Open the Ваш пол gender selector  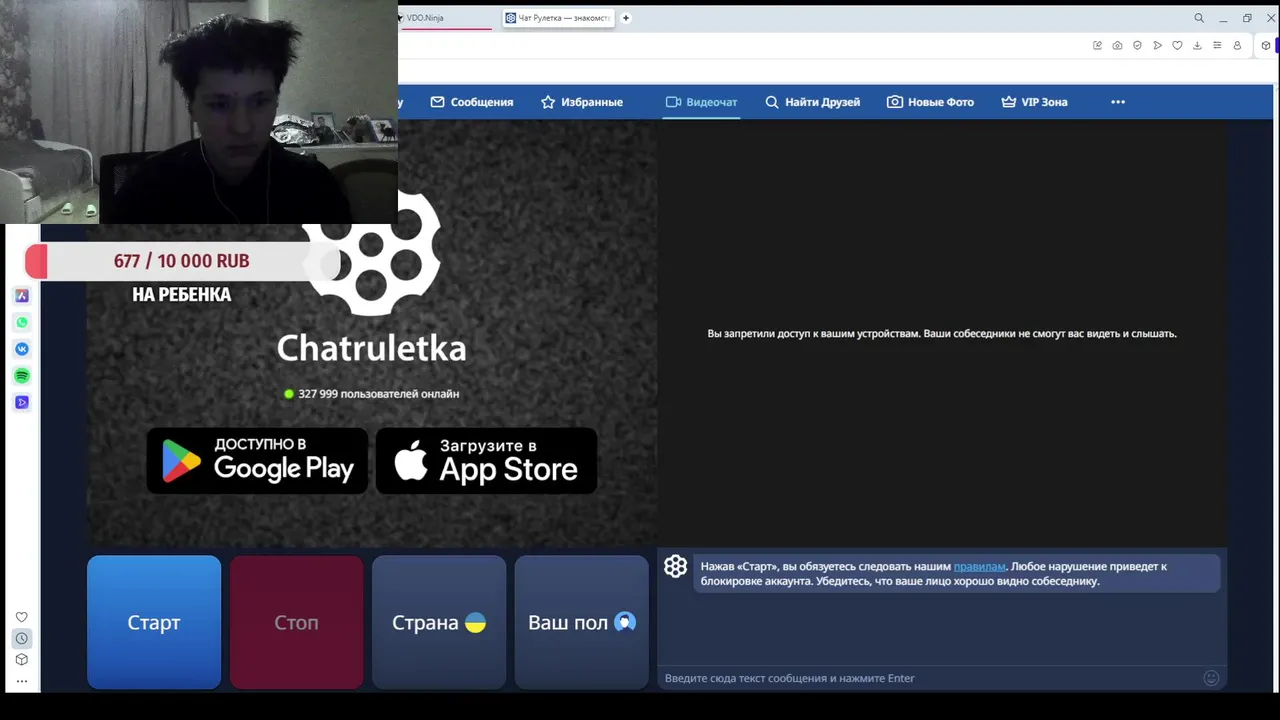(582, 622)
